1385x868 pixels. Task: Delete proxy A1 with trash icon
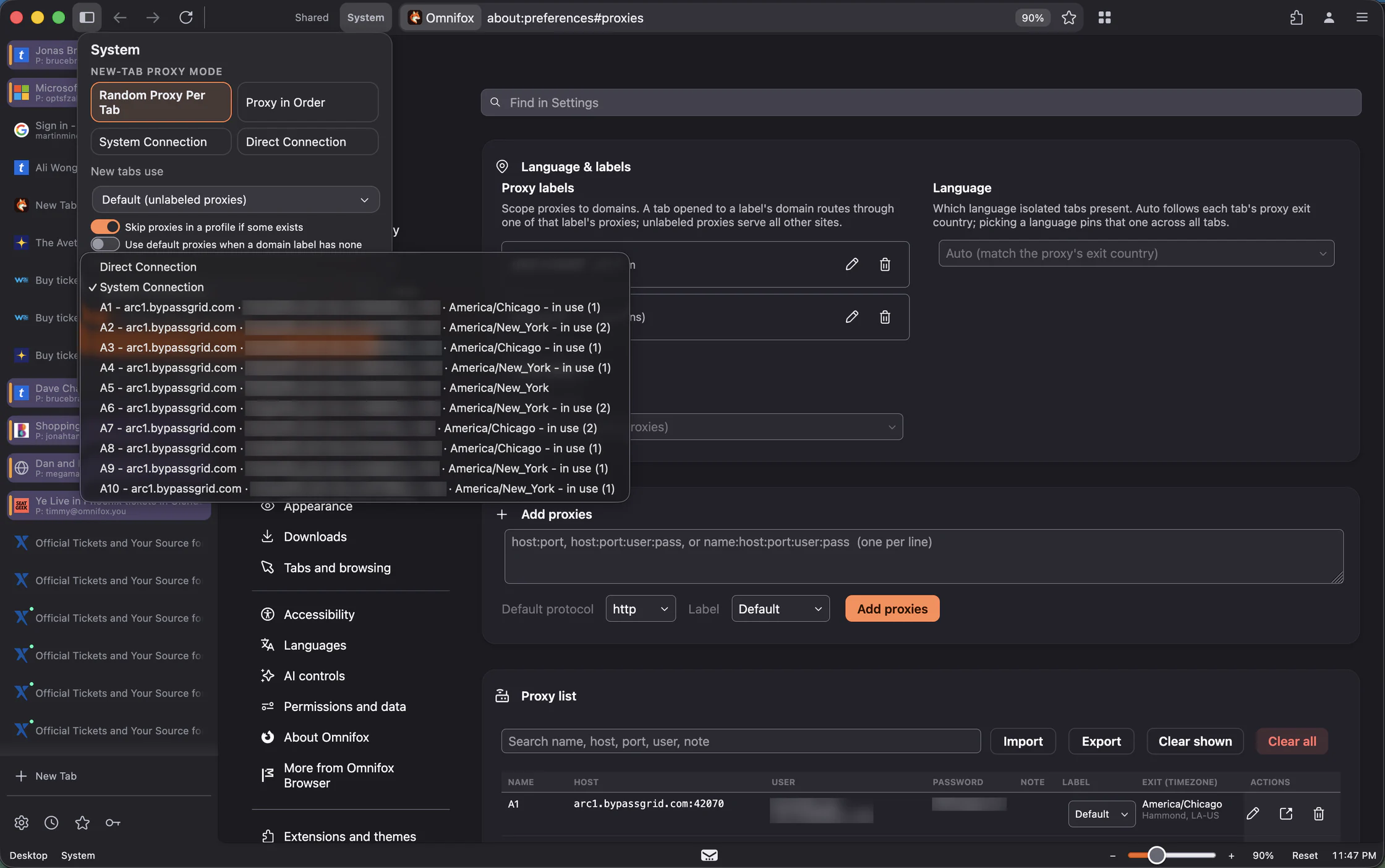pyautogui.click(x=1319, y=814)
